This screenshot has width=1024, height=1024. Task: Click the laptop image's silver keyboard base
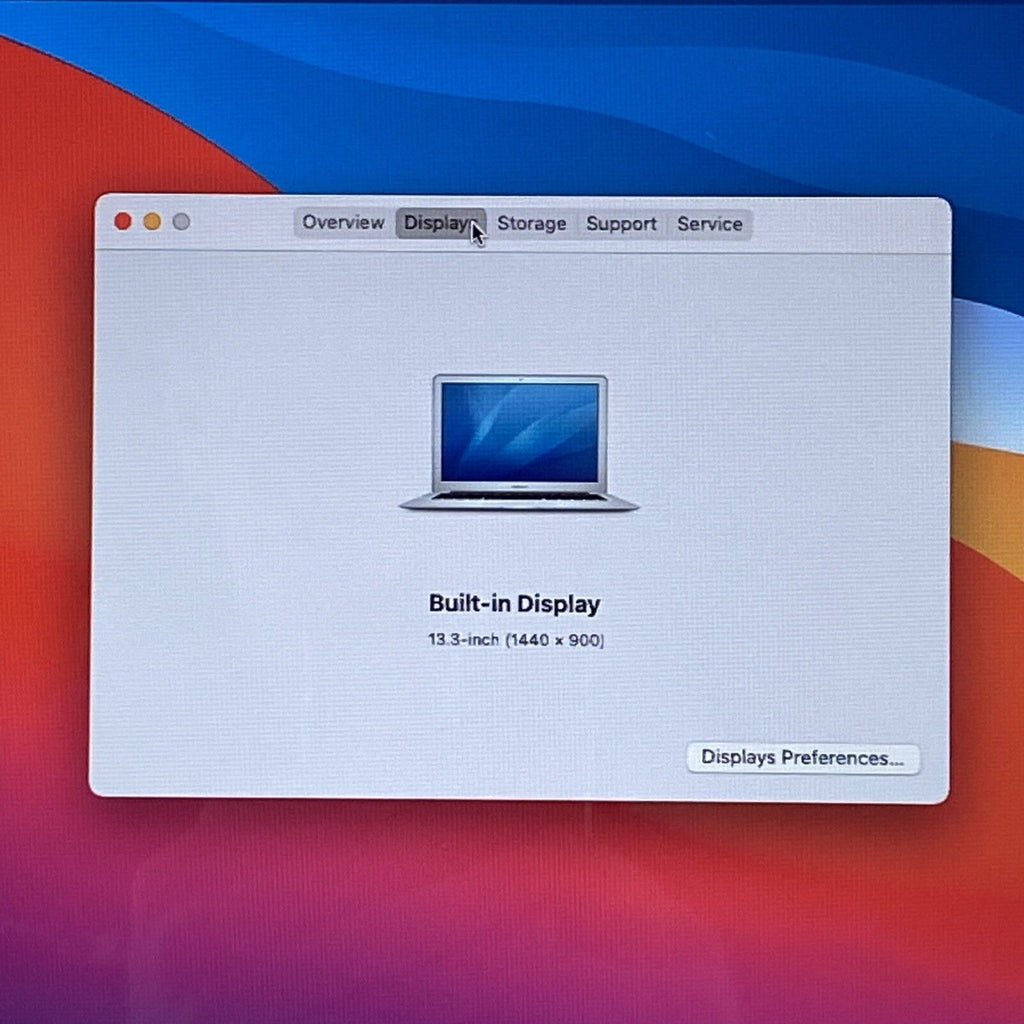coord(519,502)
